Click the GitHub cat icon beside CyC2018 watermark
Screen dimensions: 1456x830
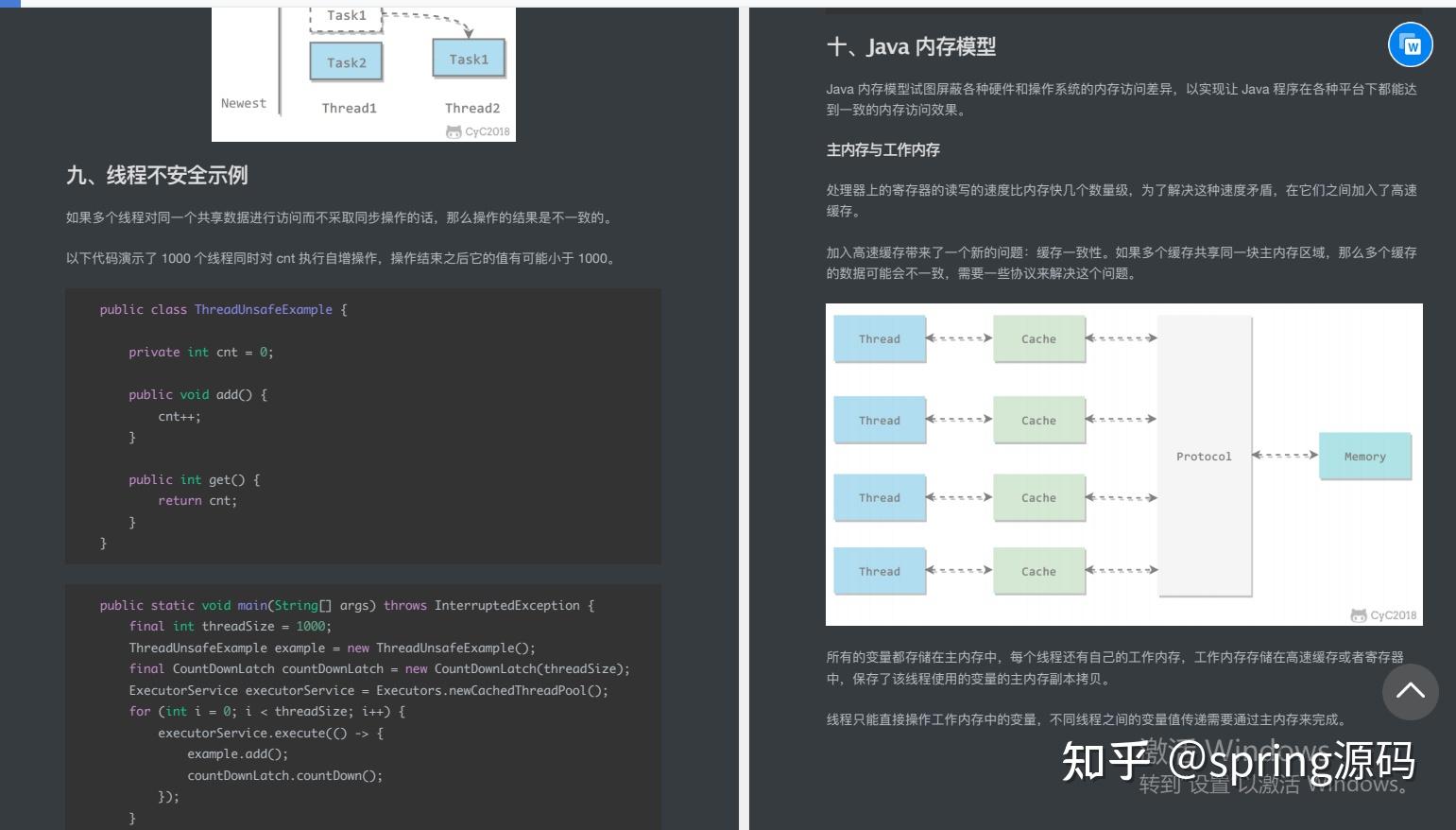(x=1357, y=614)
